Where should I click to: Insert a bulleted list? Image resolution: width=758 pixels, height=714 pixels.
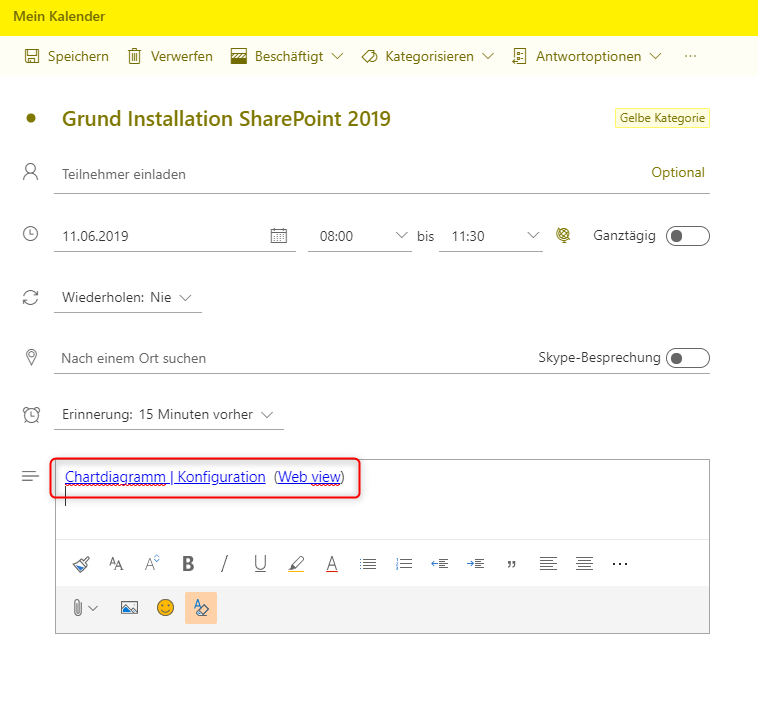point(368,564)
